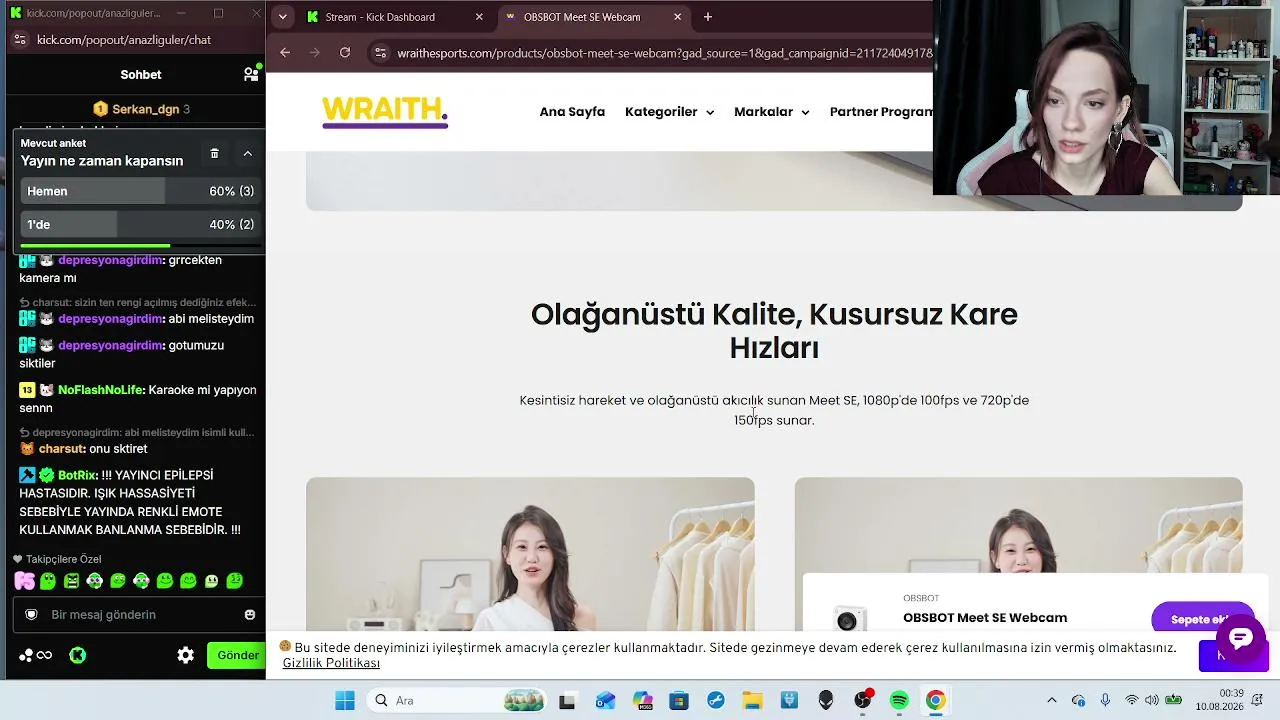Close the Stream - Kick Dashboard tab
Screen dimensions: 1280x720
tap(479, 17)
